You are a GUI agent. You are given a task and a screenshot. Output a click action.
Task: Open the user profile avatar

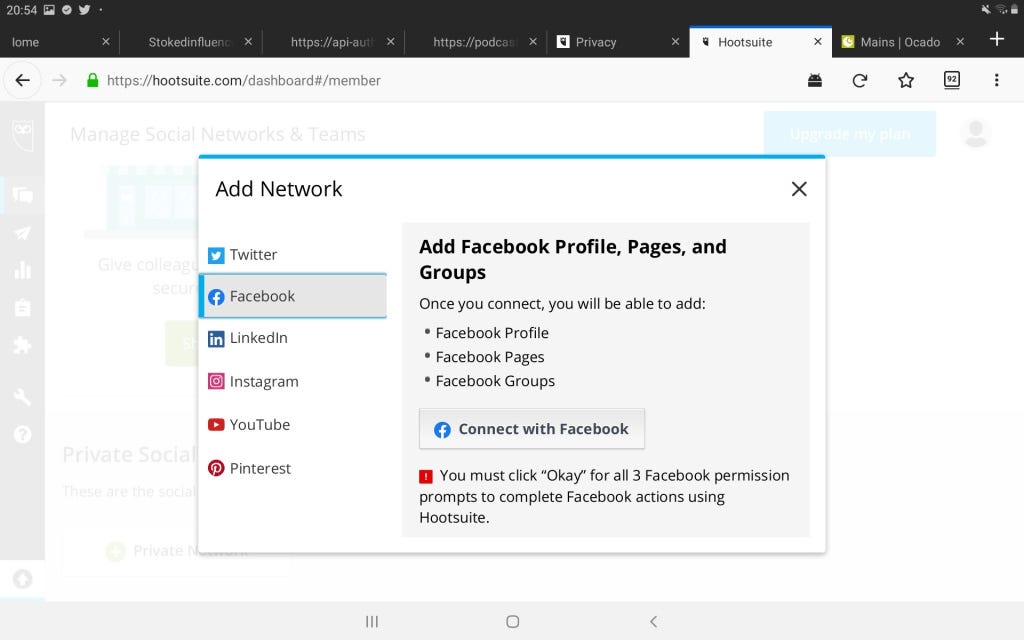(975, 133)
